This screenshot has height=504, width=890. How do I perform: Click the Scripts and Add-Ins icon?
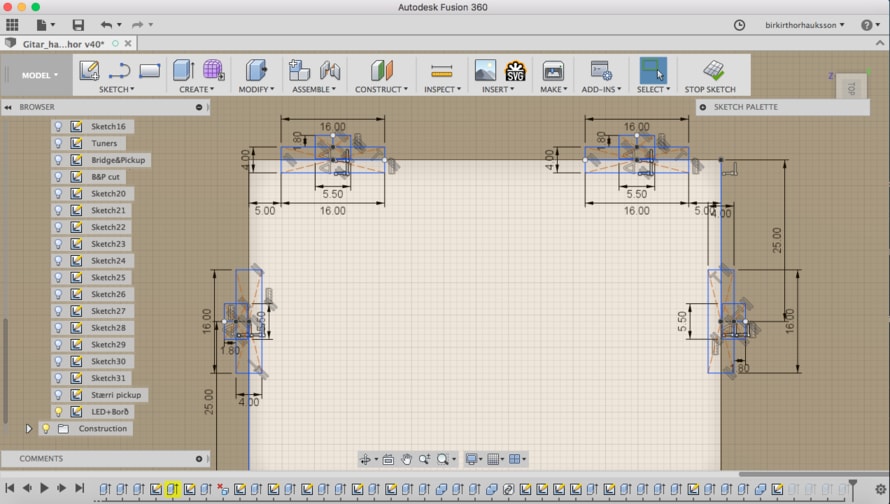(601, 70)
